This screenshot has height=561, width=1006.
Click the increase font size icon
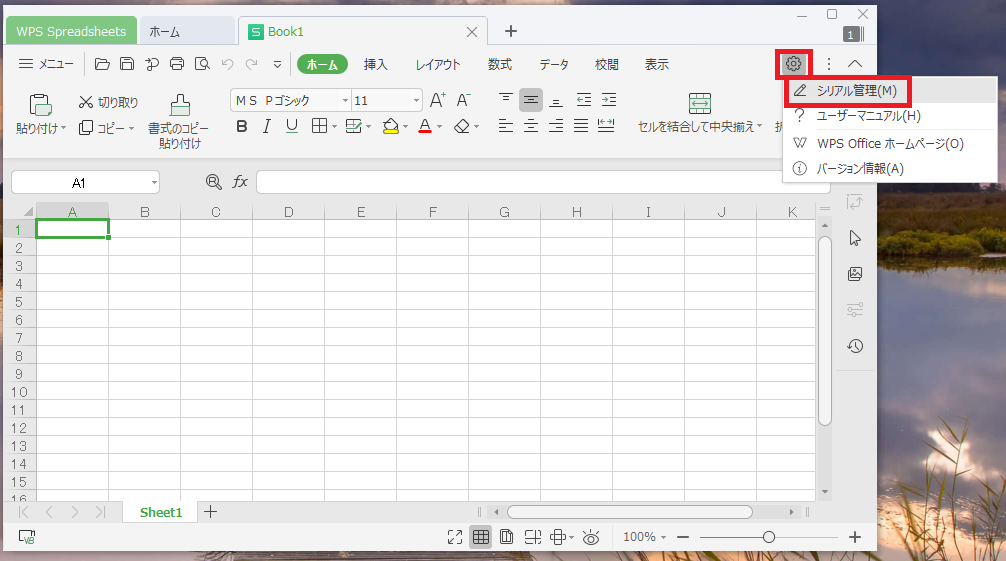click(437, 100)
